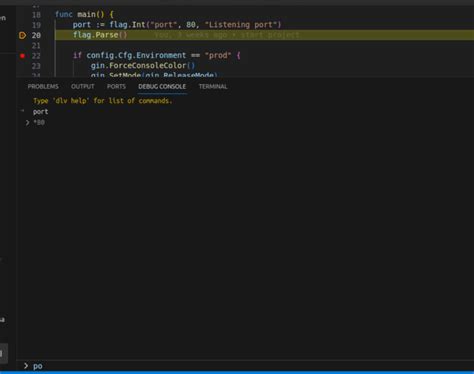Click 'gin.ForceConsoleColor()' on line 23

pyautogui.click(x=143, y=66)
